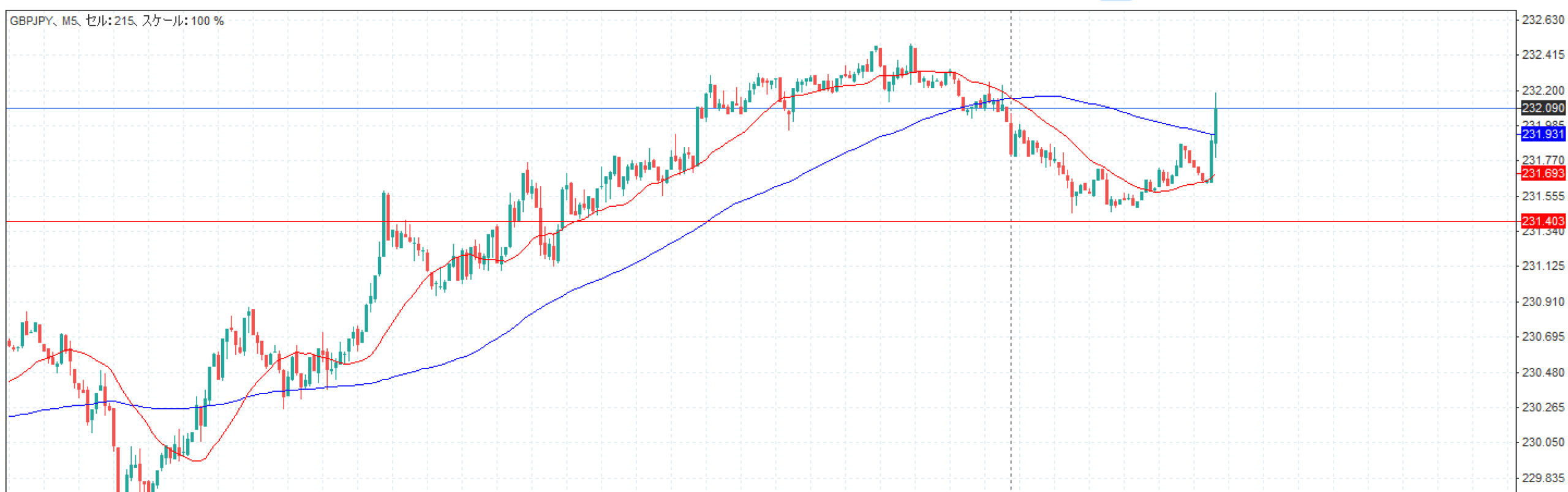Click the 230.265 price scale value
1568x492 pixels.
point(1542,406)
